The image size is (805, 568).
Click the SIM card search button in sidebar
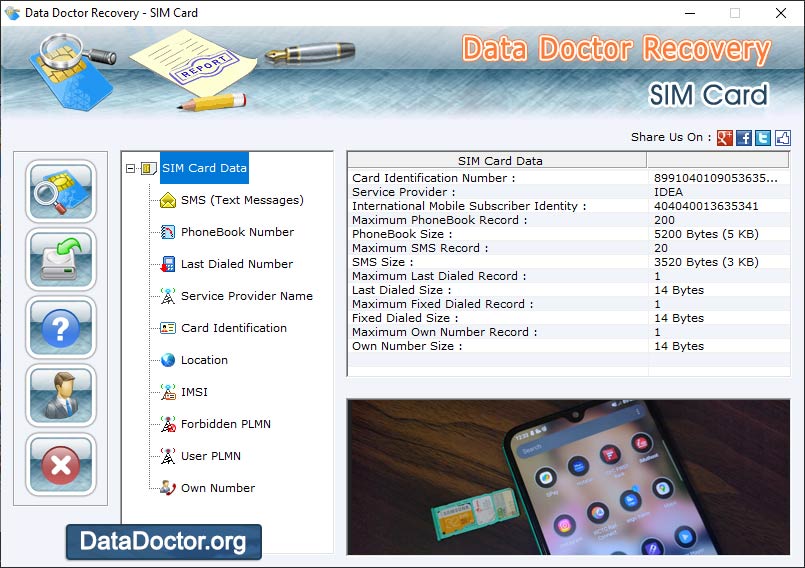click(x=61, y=191)
